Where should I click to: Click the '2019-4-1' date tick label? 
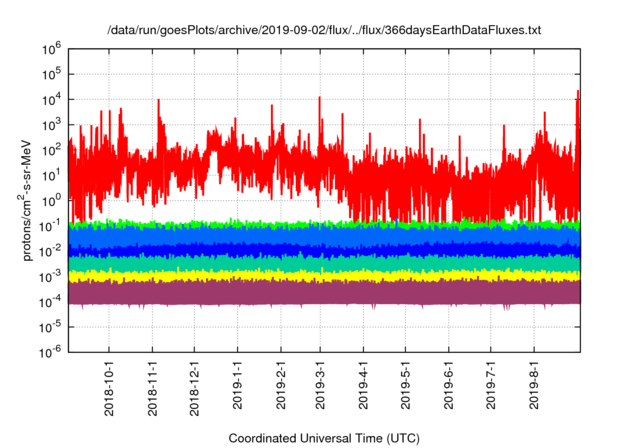tap(363, 385)
